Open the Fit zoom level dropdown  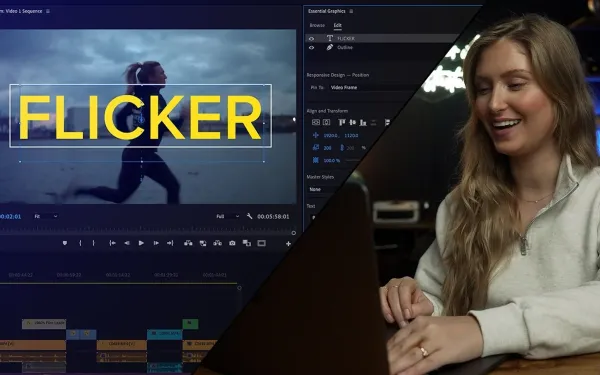(46, 216)
